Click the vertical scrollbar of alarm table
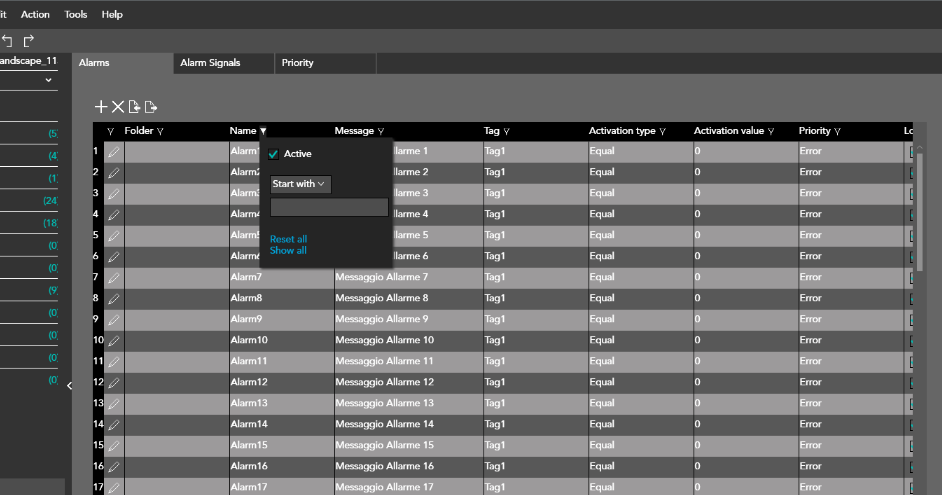The image size is (942, 495). (920, 210)
